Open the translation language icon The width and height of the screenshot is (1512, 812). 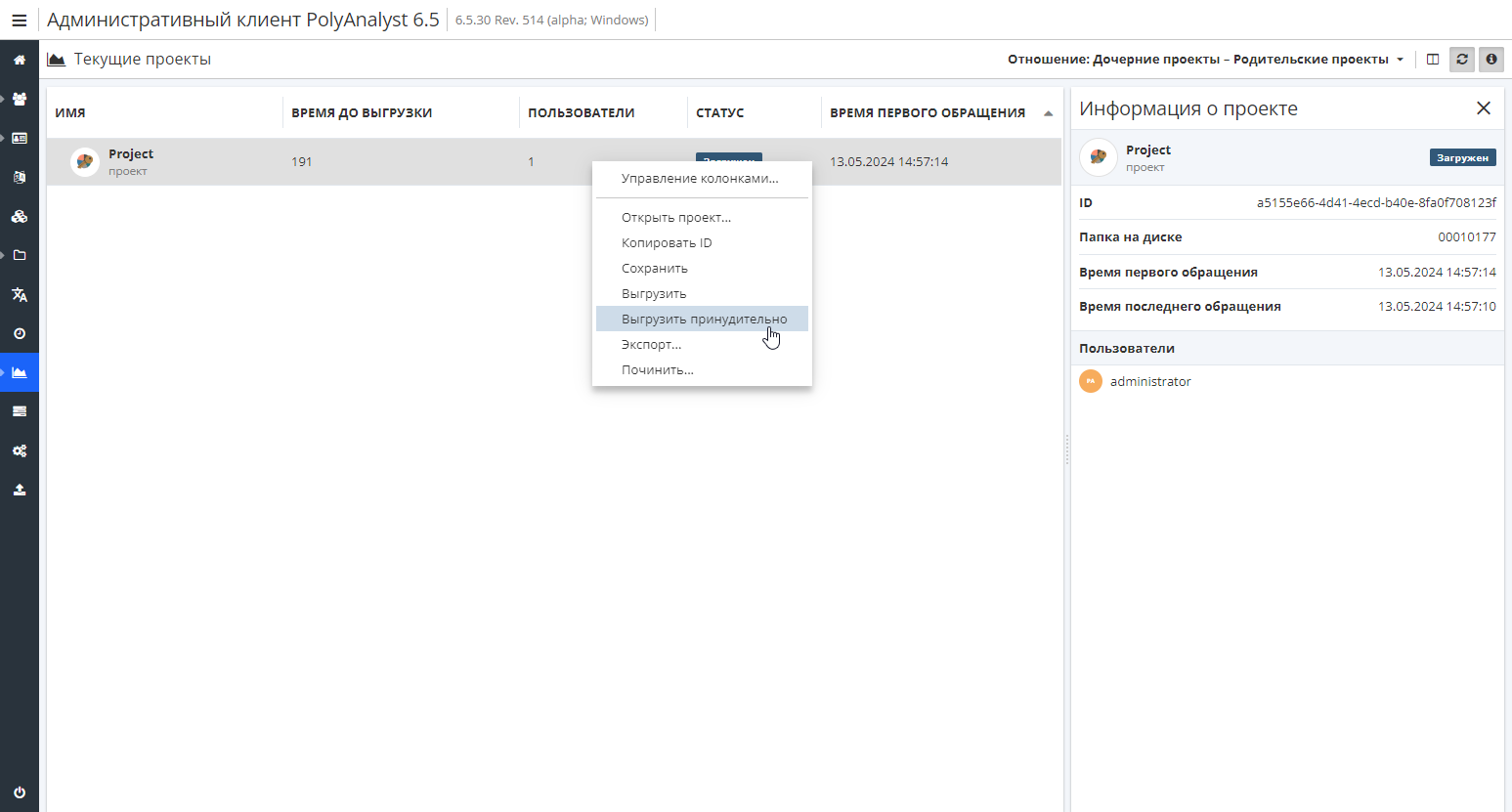(x=20, y=294)
